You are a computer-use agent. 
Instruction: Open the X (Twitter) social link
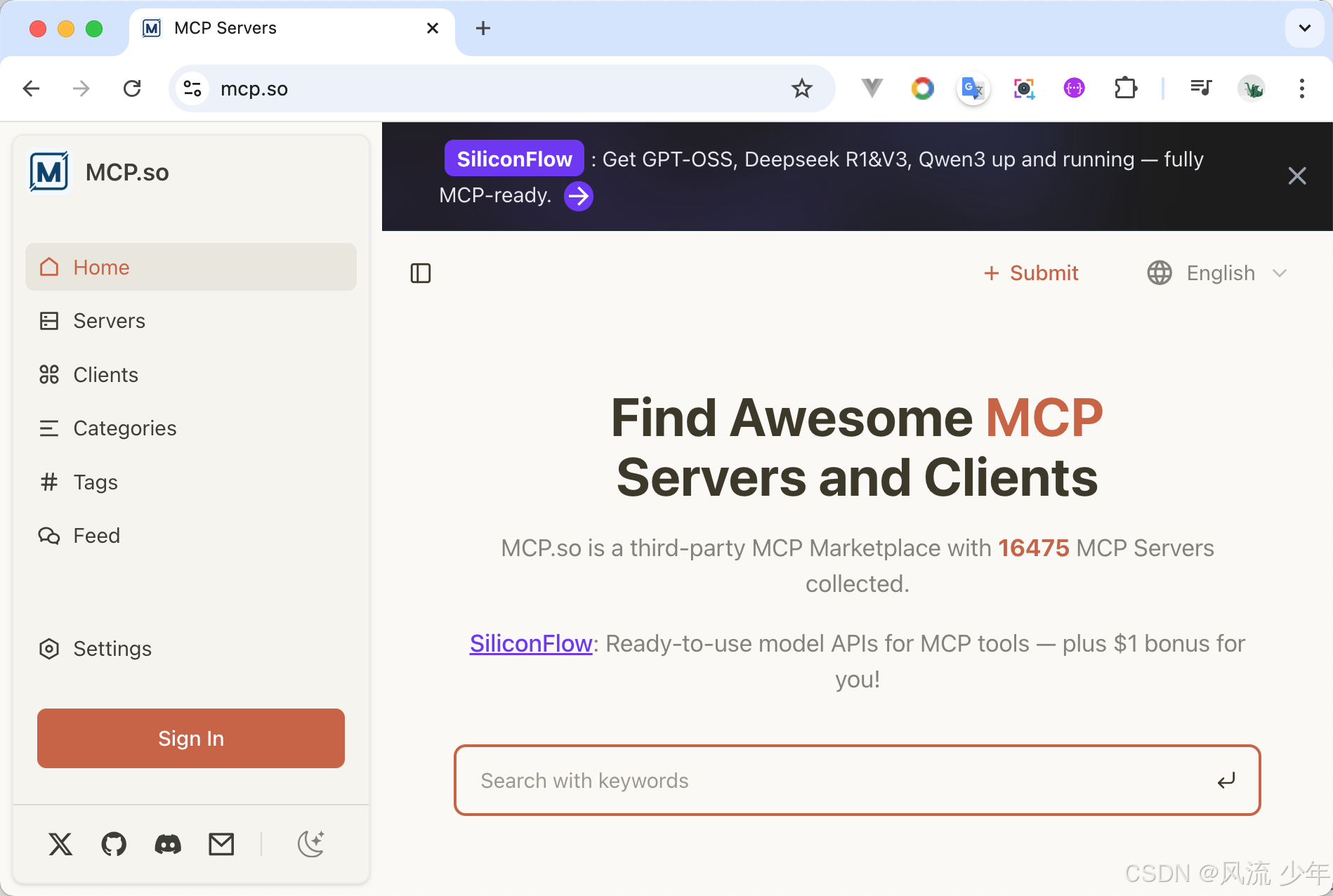pos(60,844)
